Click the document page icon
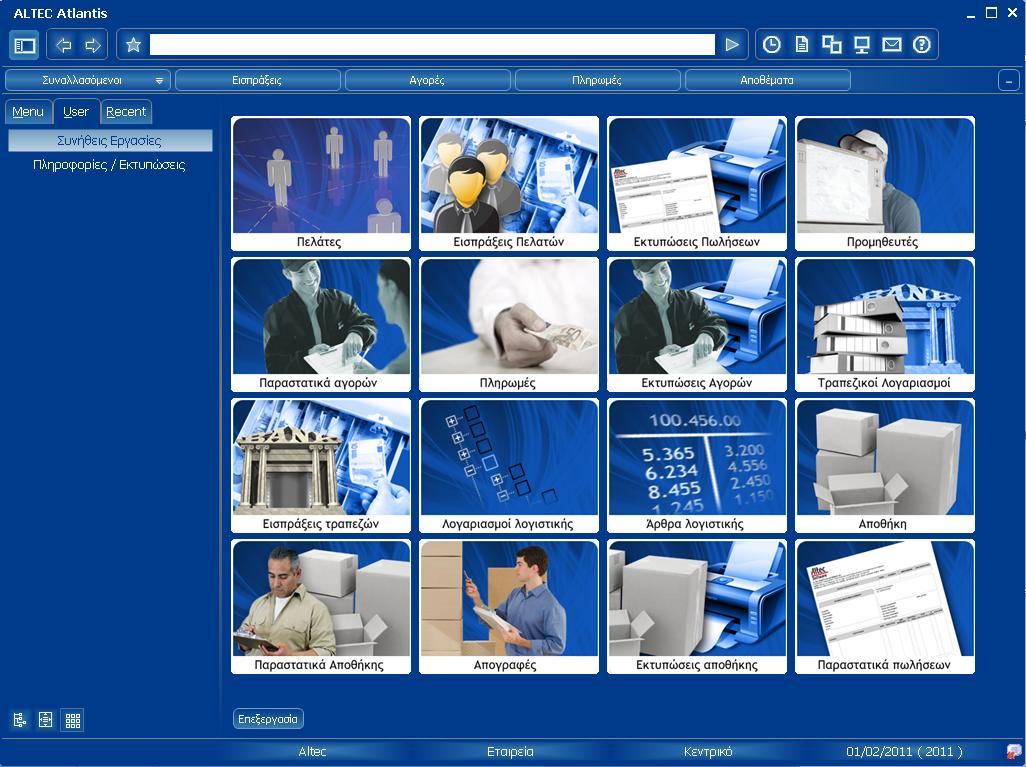This screenshot has width=1026, height=767. tap(802, 45)
